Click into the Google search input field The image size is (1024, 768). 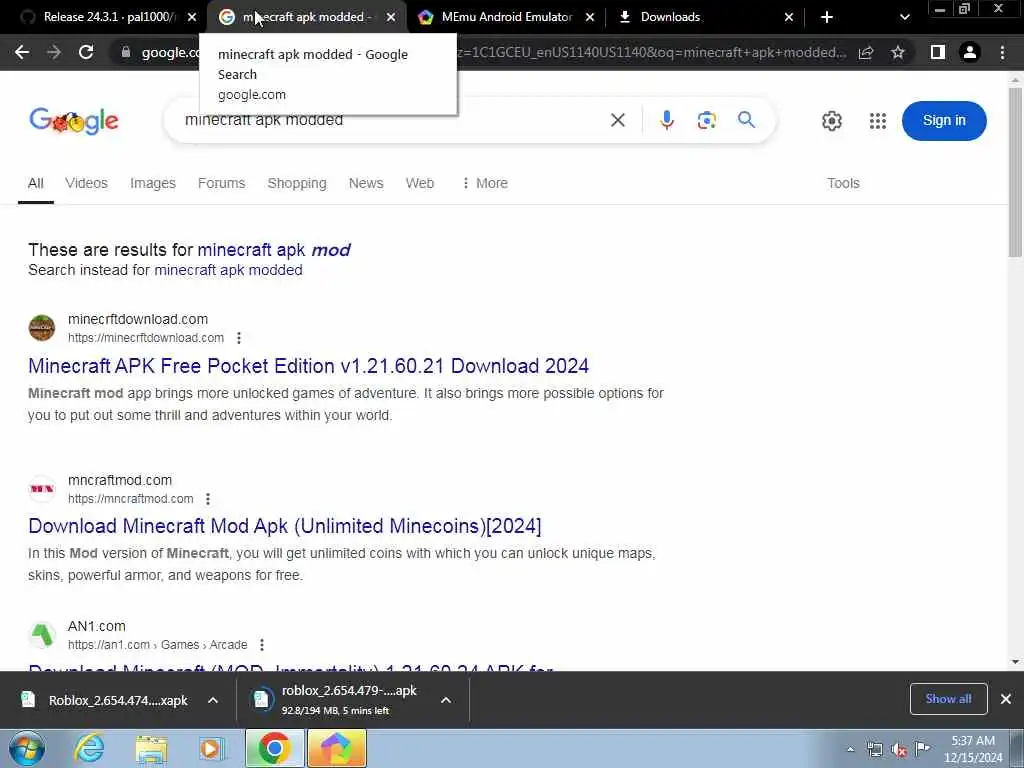point(392,120)
